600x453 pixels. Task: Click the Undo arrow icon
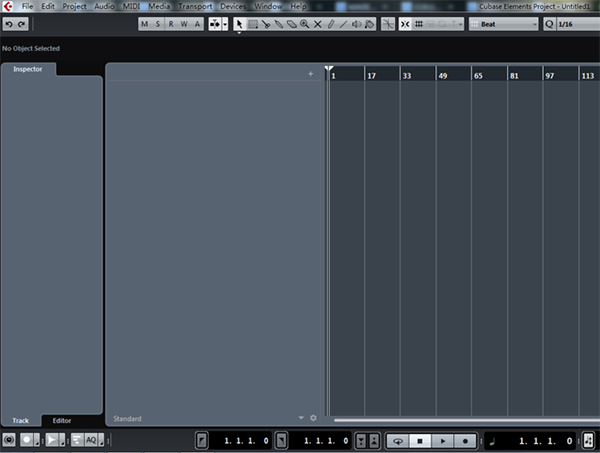9,23
